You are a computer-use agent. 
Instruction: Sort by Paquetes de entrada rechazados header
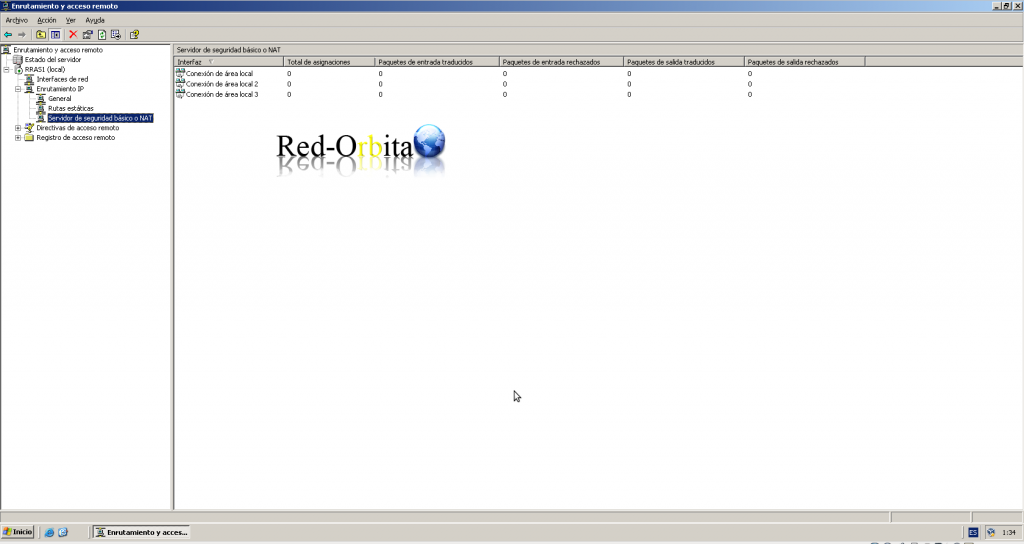[561, 62]
